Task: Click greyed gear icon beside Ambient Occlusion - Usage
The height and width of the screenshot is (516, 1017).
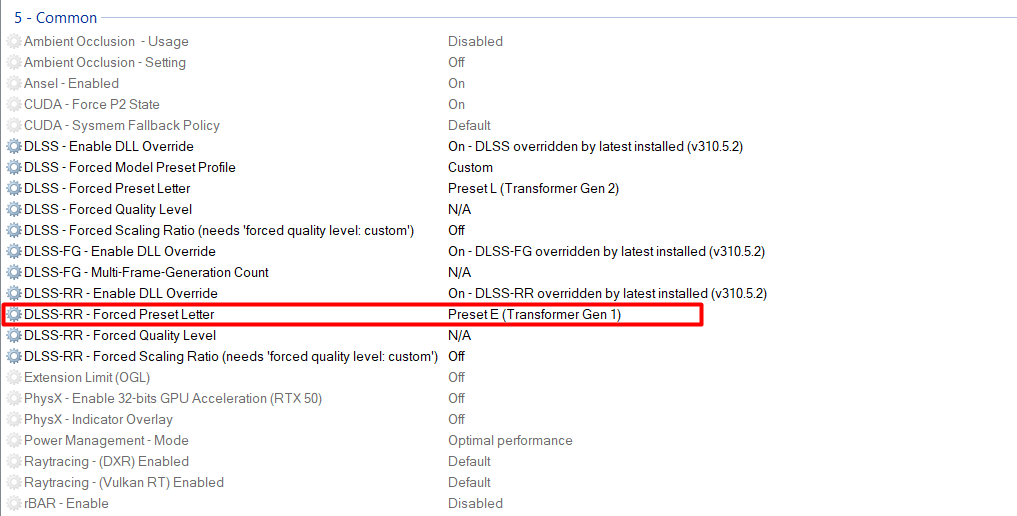Action: pos(14,42)
